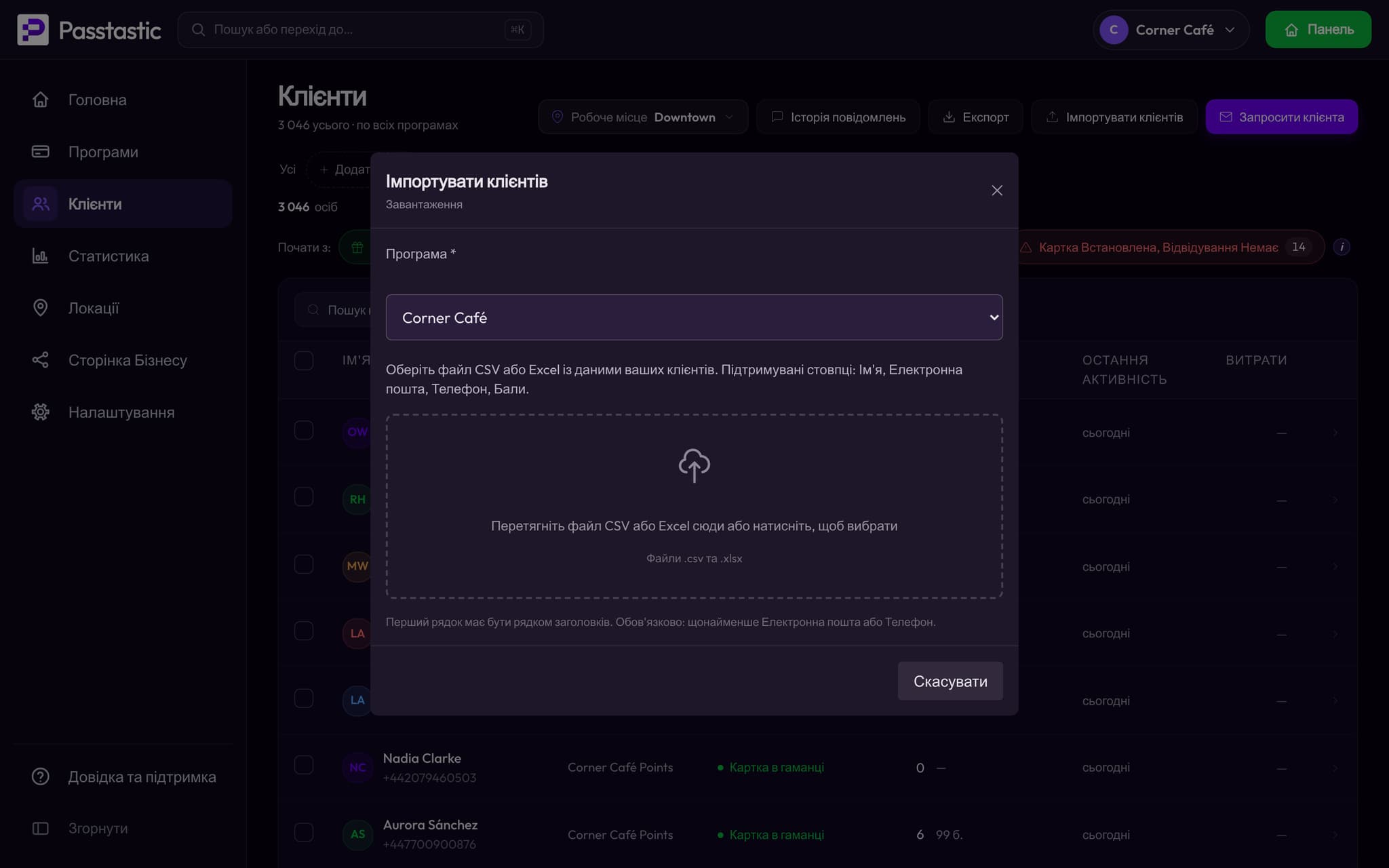
Task: Click the Скасувати button
Action: (x=950, y=681)
